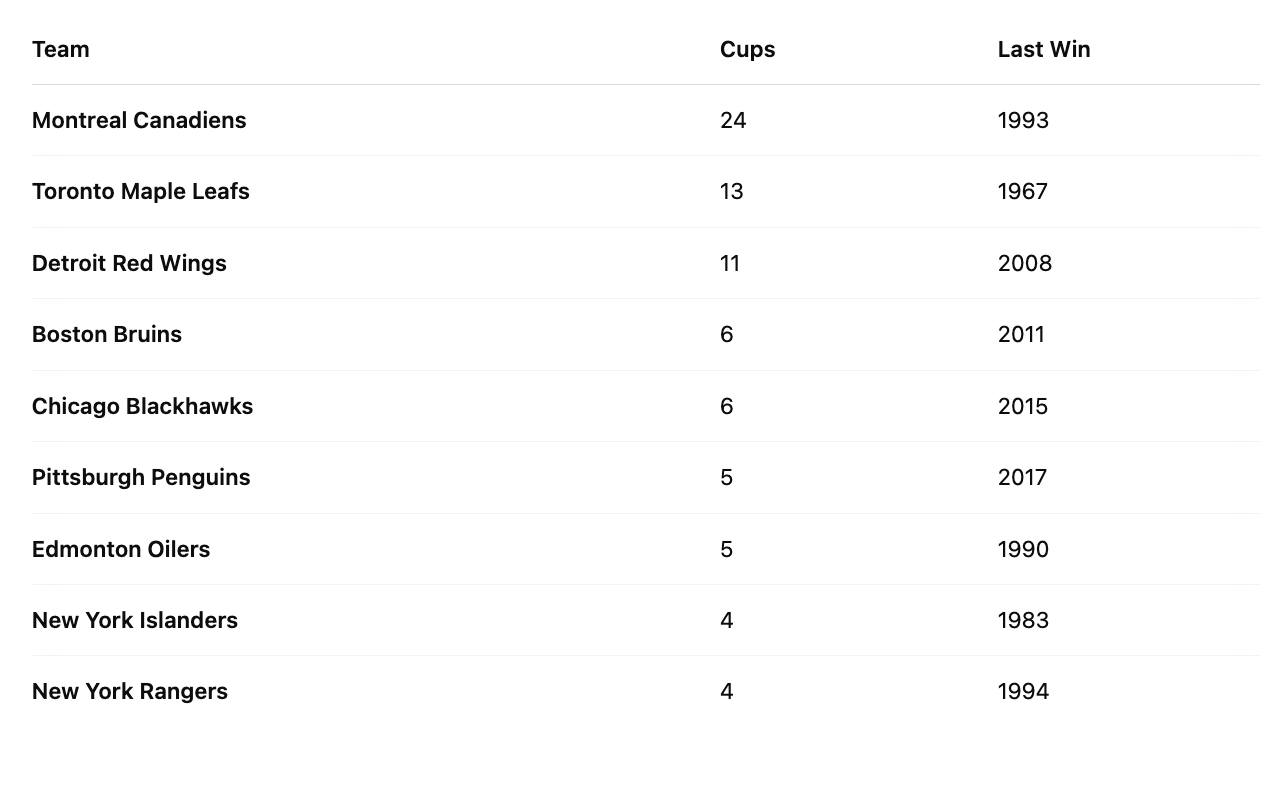This screenshot has width=1281, height=786.
Task: Click the 1993 last win year
Action: coord(1023,120)
